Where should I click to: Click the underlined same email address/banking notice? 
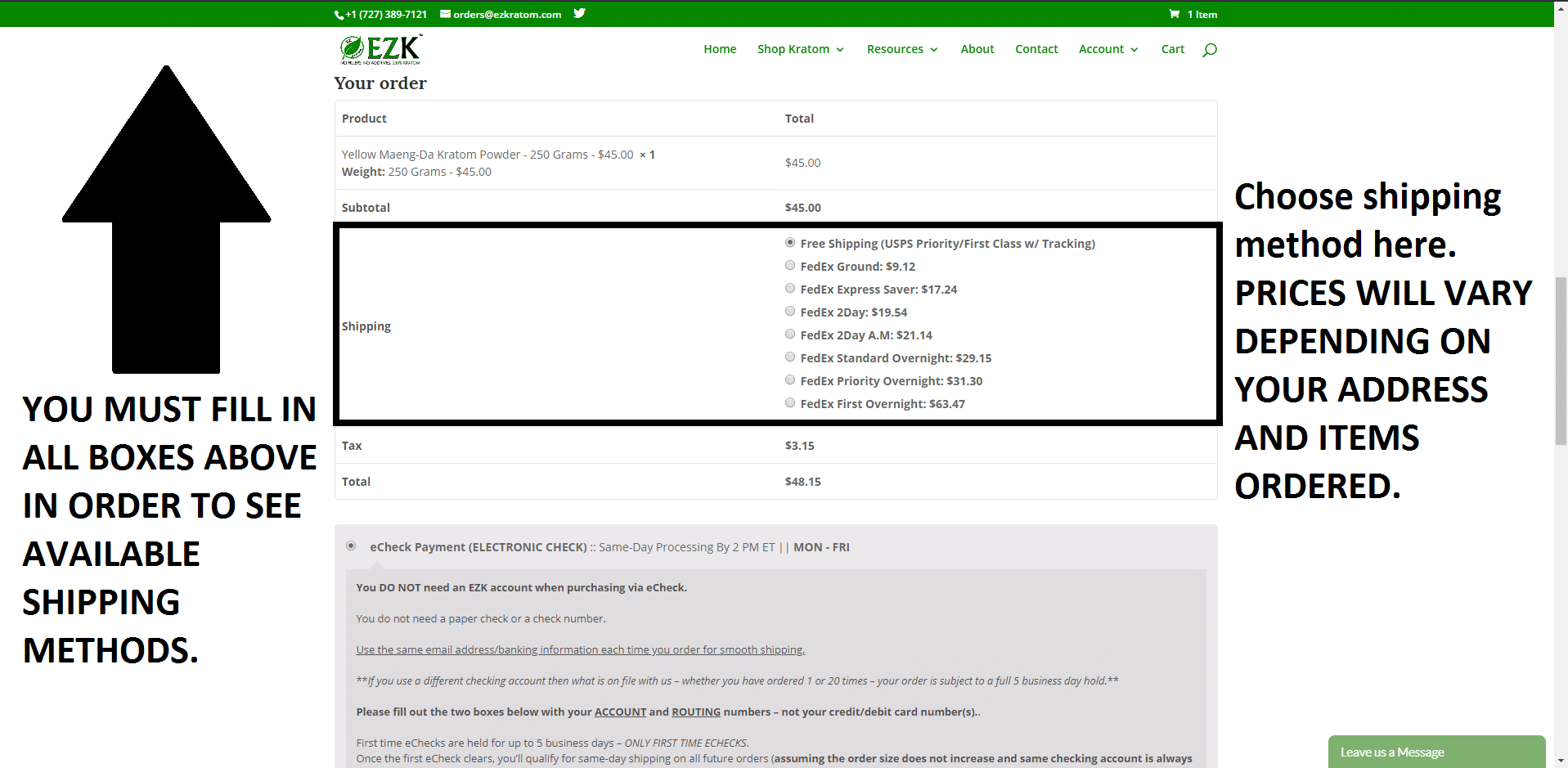click(x=581, y=650)
